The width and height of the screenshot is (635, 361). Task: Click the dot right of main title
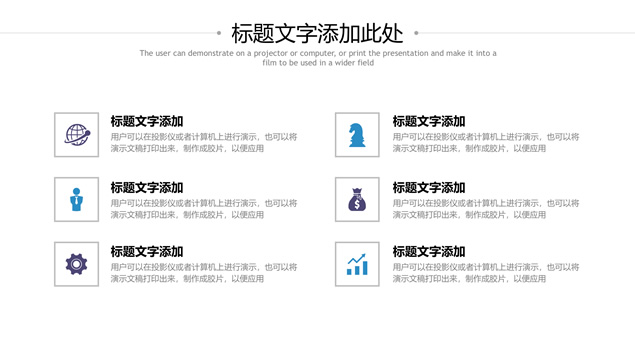click(416, 33)
